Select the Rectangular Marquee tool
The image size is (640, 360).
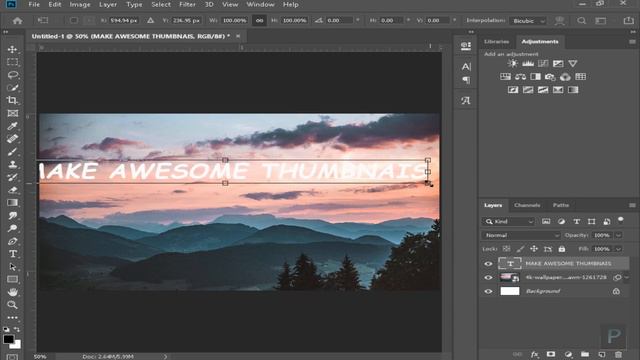12,62
